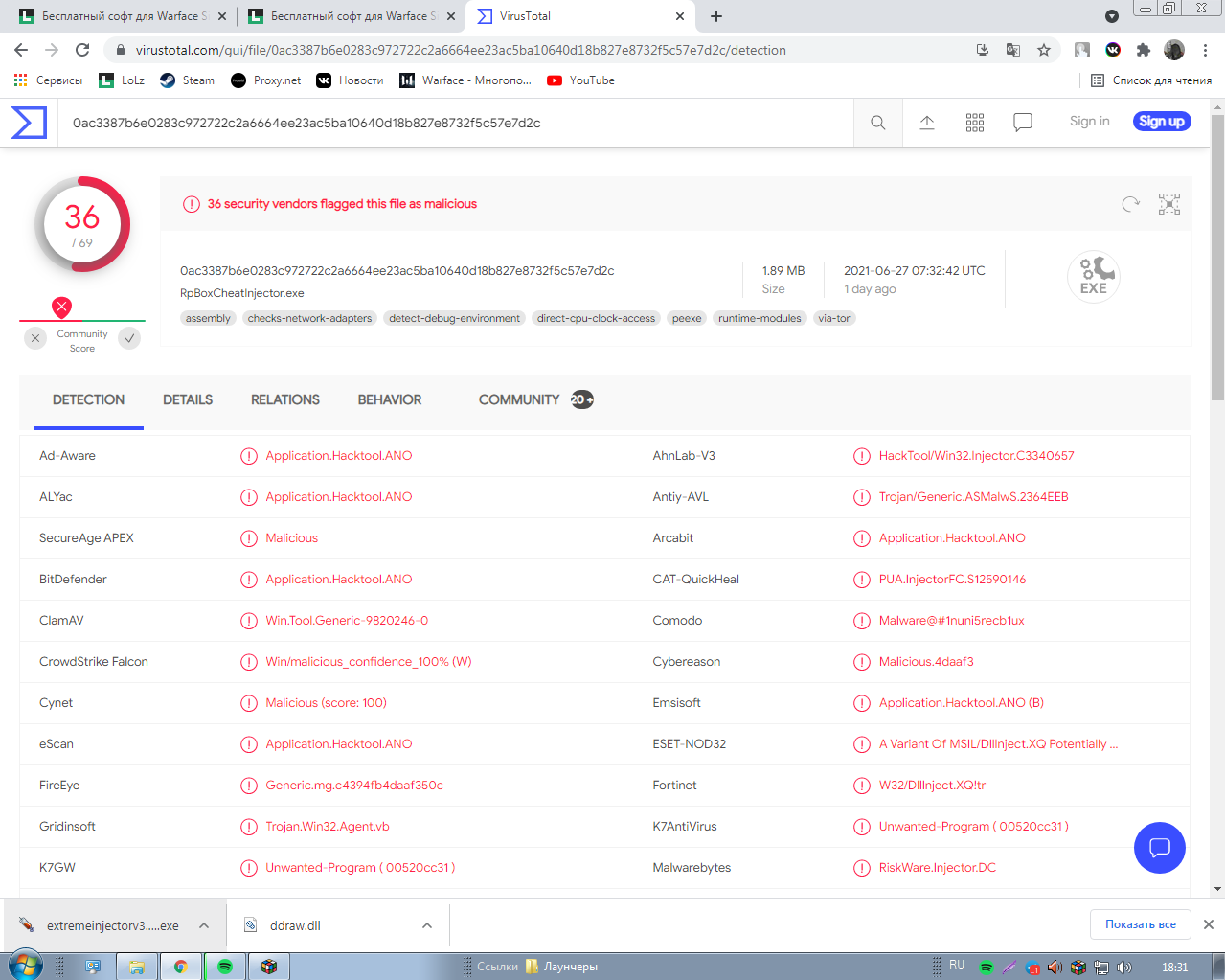
Task: Open the similar files graph icon
Action: 1168,204
